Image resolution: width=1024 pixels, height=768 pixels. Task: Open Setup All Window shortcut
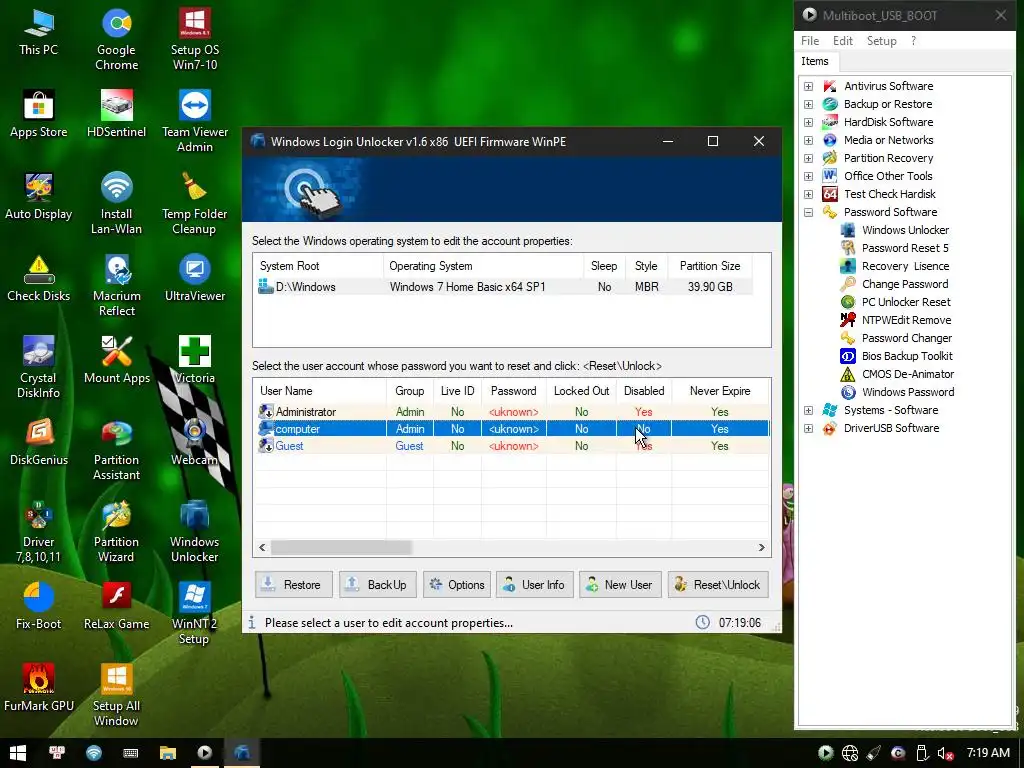(116, 696)
